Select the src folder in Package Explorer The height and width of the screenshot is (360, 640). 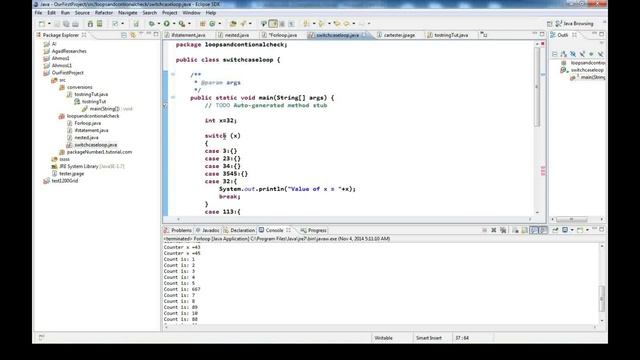click(62, 80)
